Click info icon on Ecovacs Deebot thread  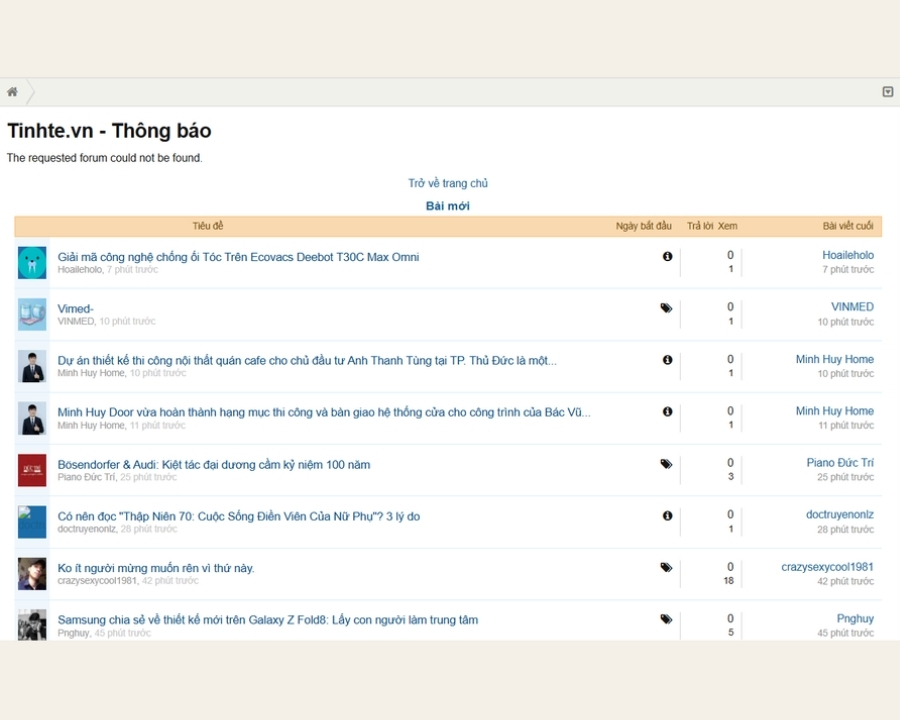667,257
